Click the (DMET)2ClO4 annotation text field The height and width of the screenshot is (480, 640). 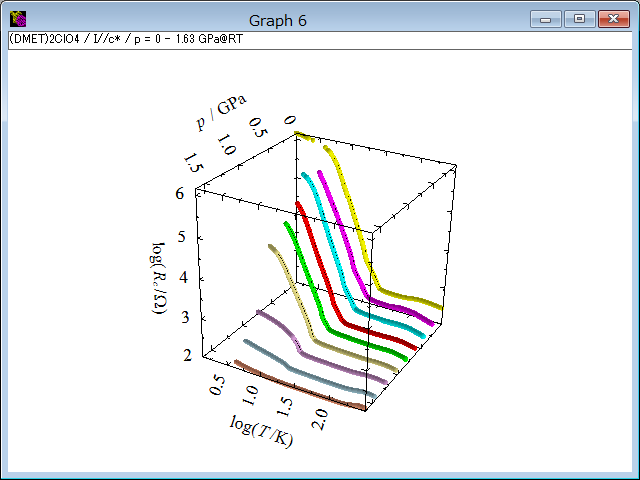pos(320,40)
